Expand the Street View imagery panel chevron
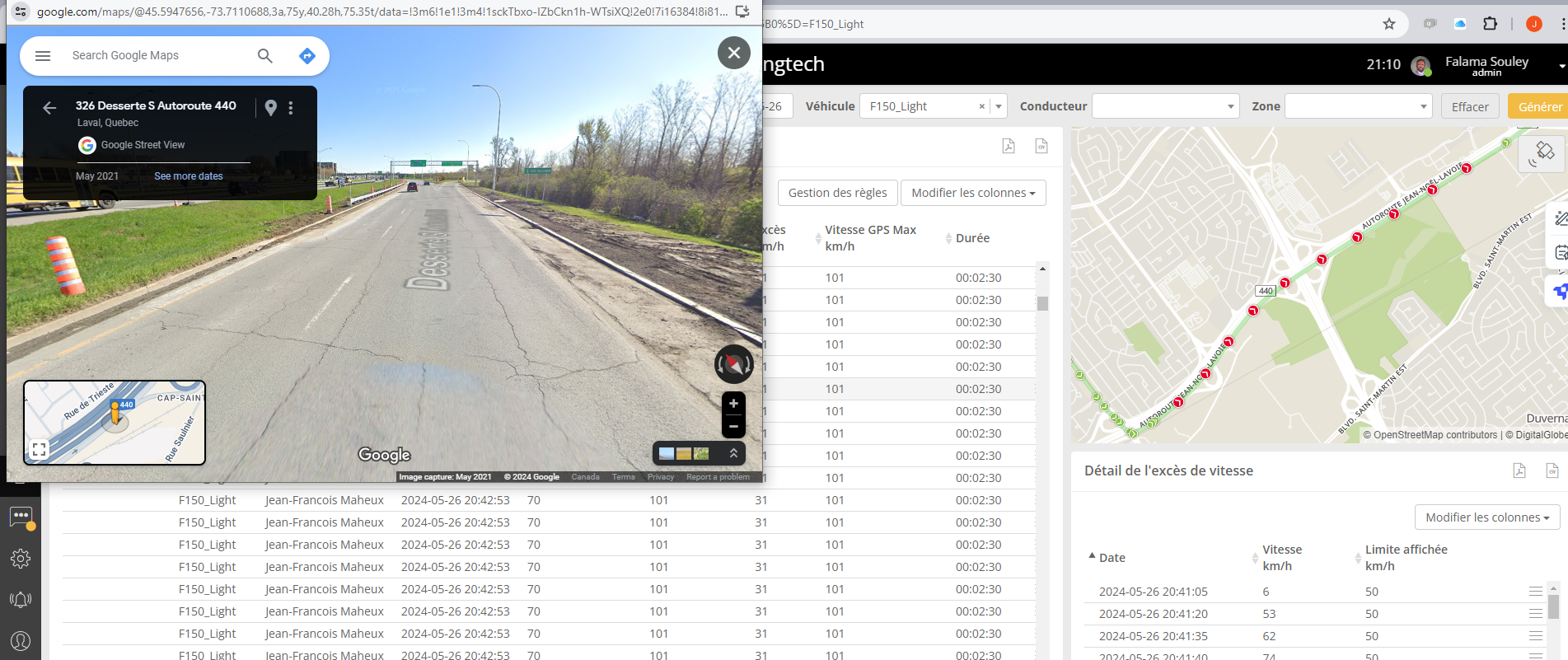Viewport: 1568px width, 660px height. tap(733, 453)
